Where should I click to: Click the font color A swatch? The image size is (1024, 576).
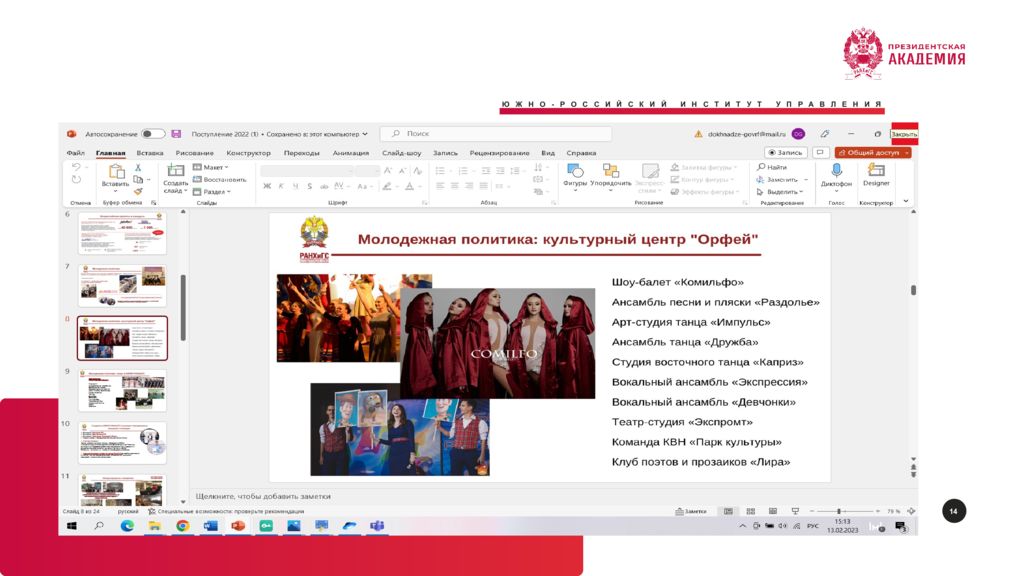(x=409, y=187)
